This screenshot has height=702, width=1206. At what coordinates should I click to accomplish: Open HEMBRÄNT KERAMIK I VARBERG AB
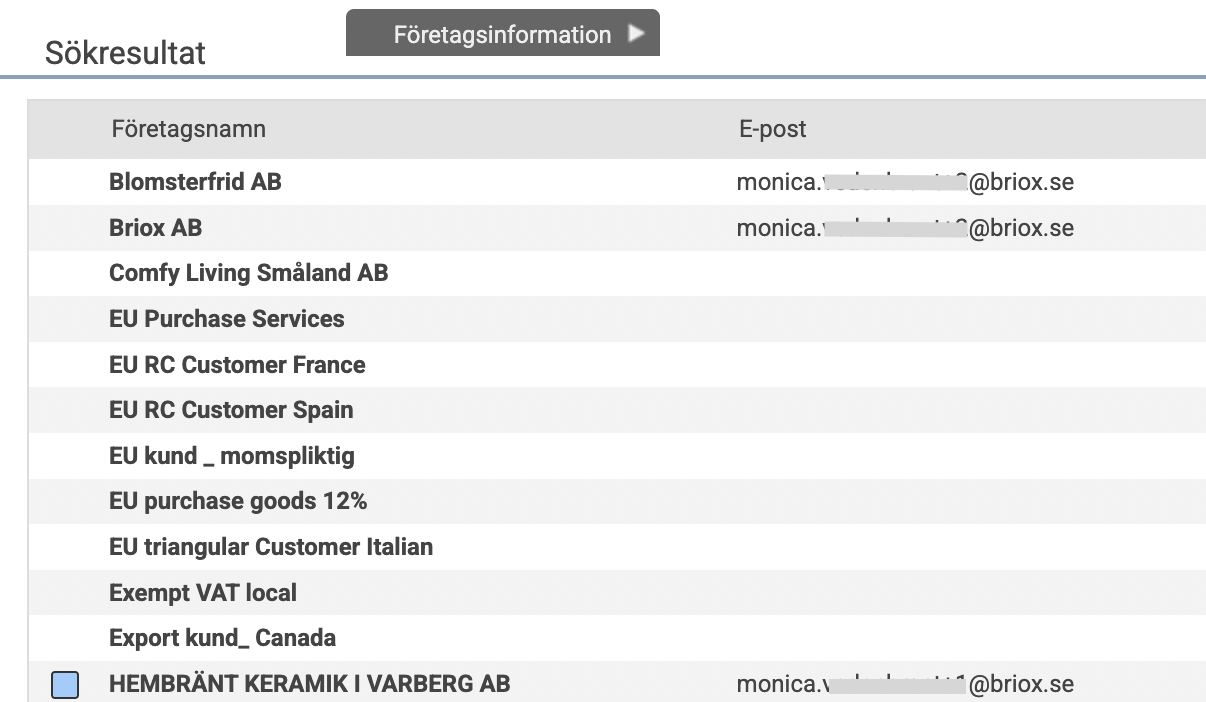pyautogui.click(x=309, y=684)
